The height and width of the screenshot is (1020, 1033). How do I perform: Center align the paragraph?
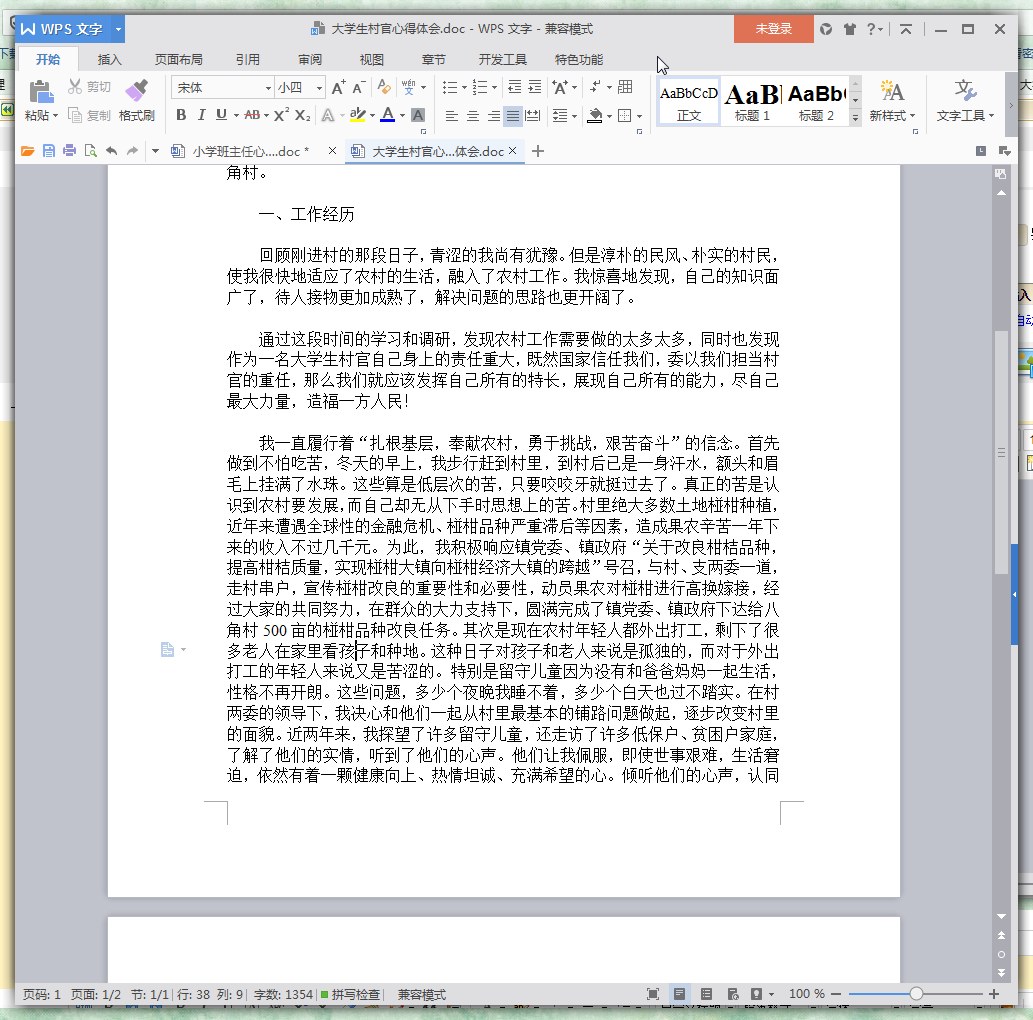click(x=472, y=116)
